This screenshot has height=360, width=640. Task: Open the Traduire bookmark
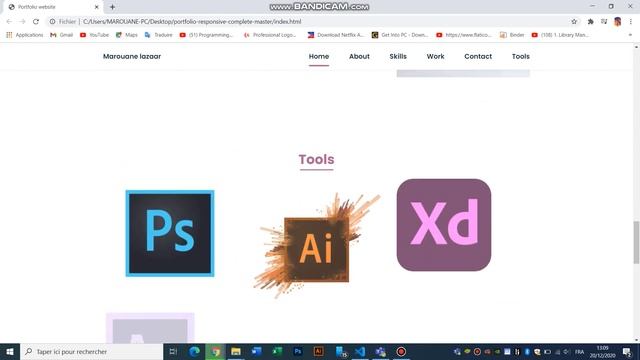point(158,35)
